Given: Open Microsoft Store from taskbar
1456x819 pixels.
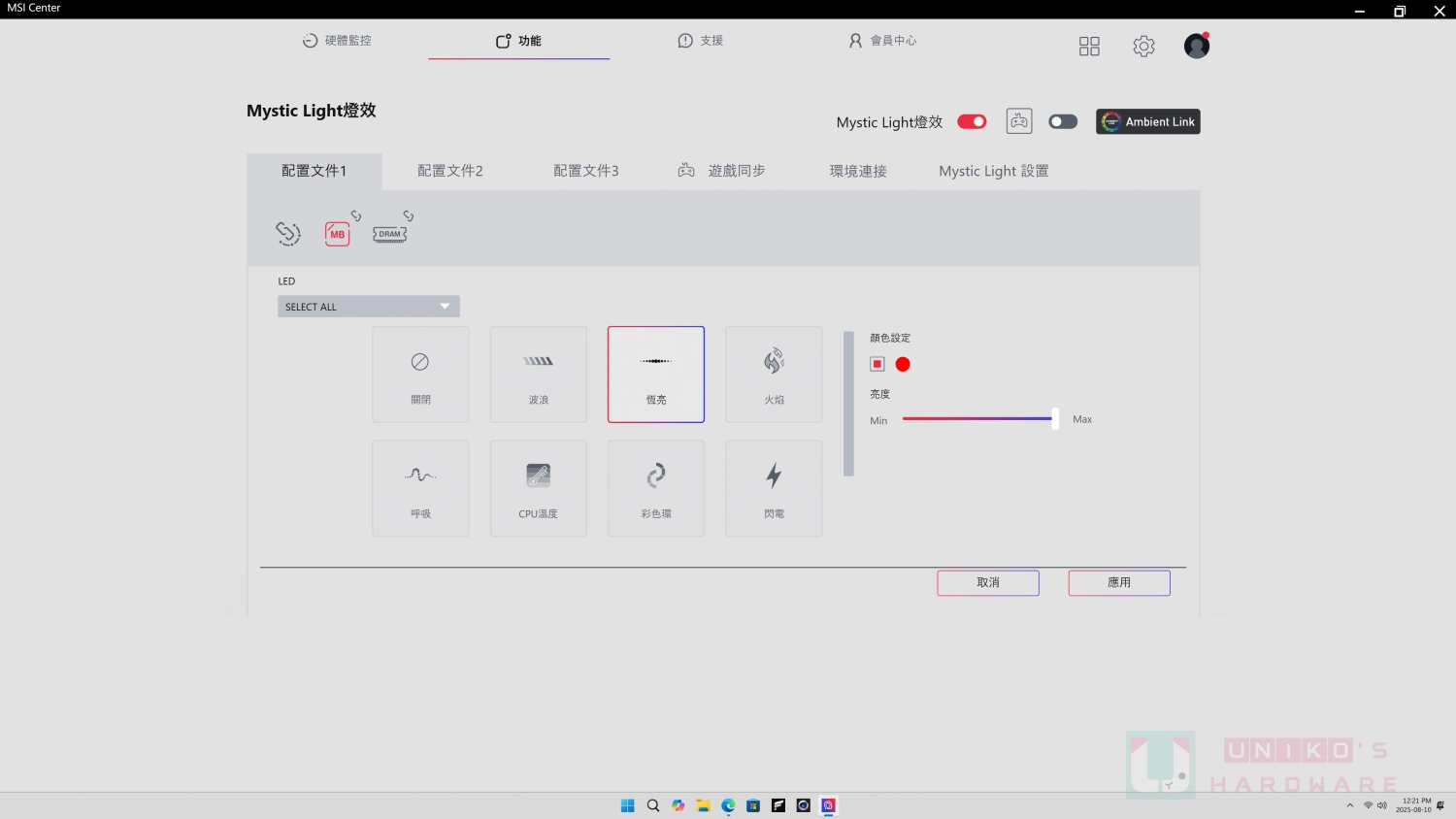Looking at the screenshot, I should pos(753,805).
